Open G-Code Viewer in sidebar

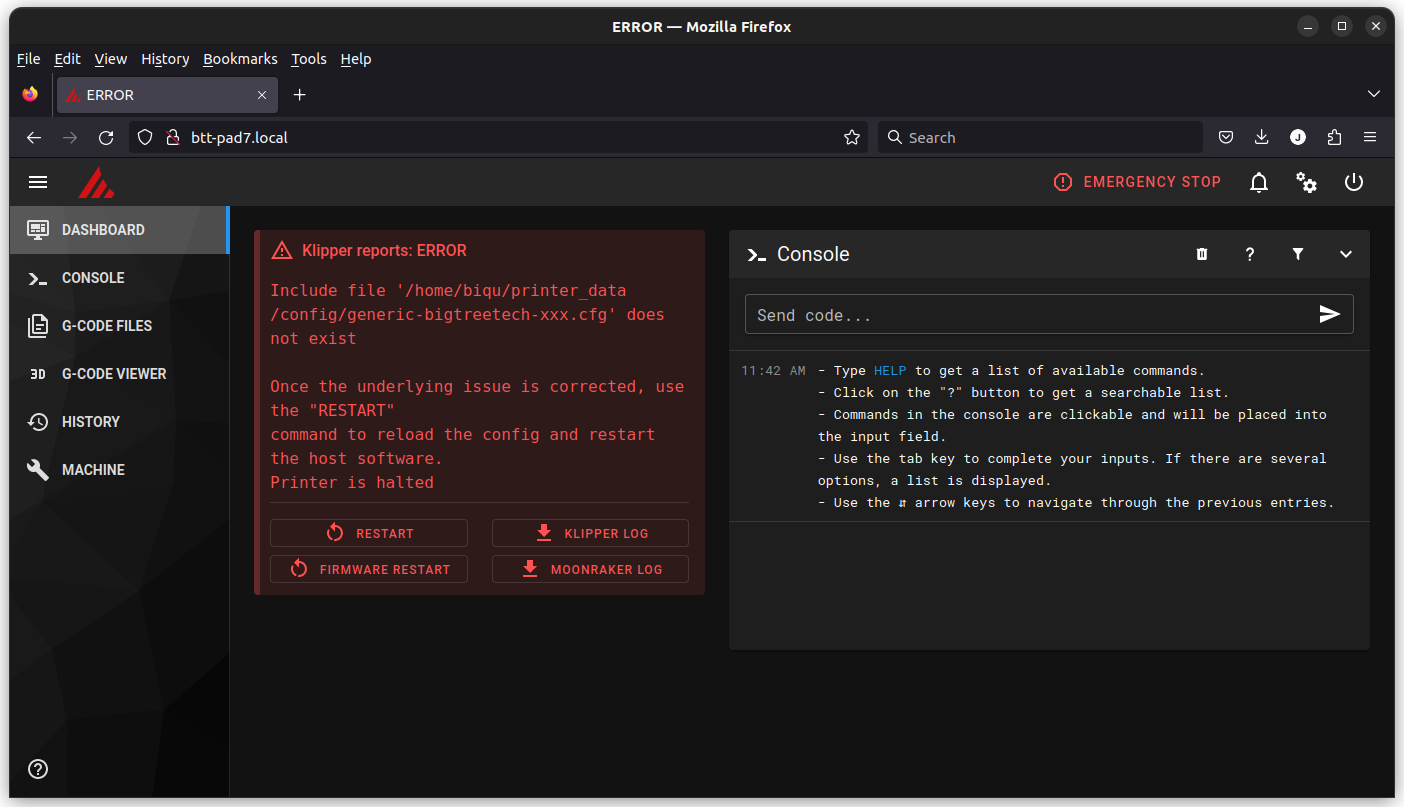[x=119, y=374]
